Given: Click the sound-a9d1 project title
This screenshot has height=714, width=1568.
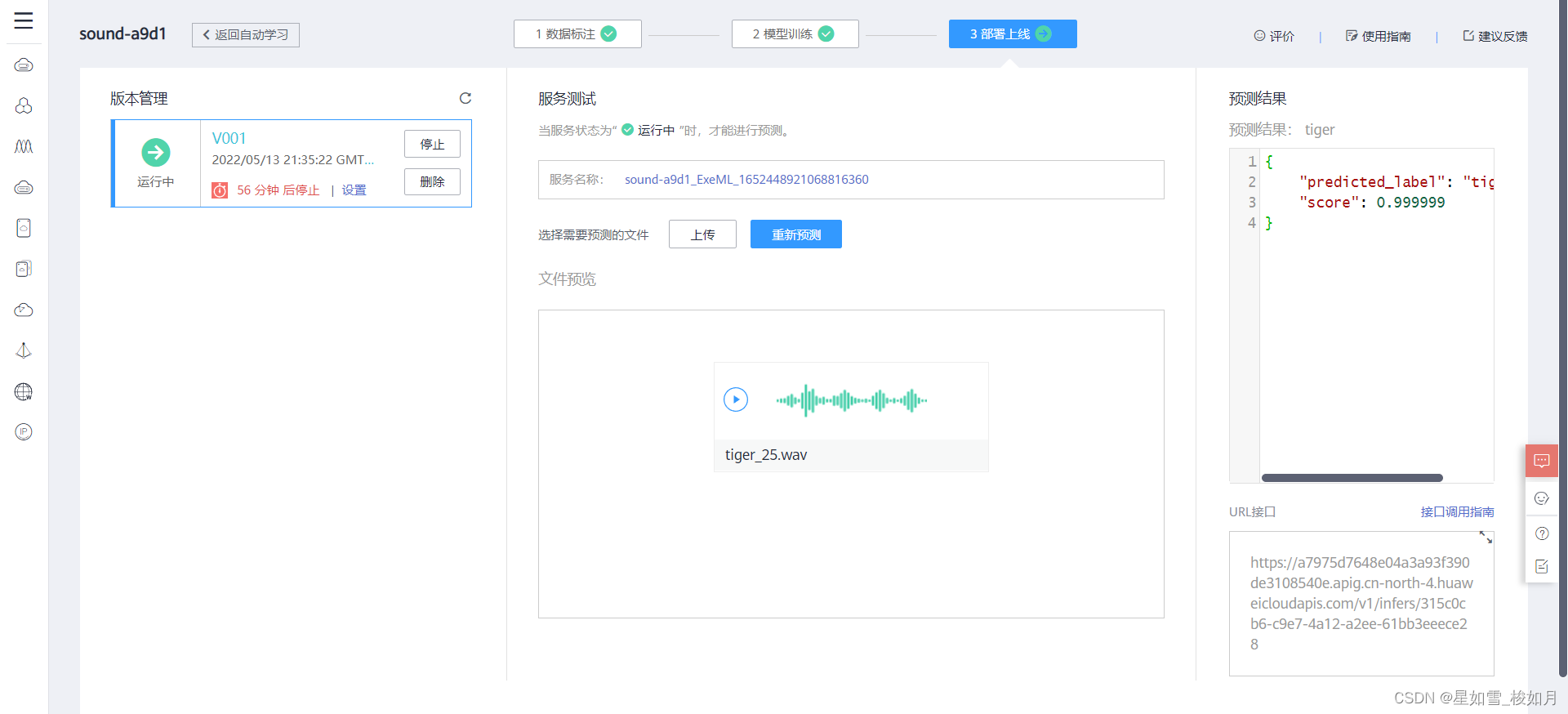Looking at the screenshot, I should pyautogui.click(x=122, y=33).
